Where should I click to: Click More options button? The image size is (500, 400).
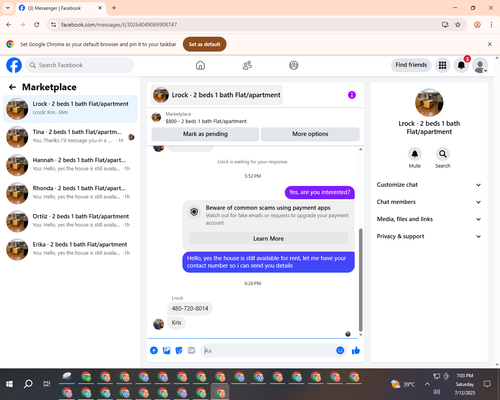click(310, 134)
